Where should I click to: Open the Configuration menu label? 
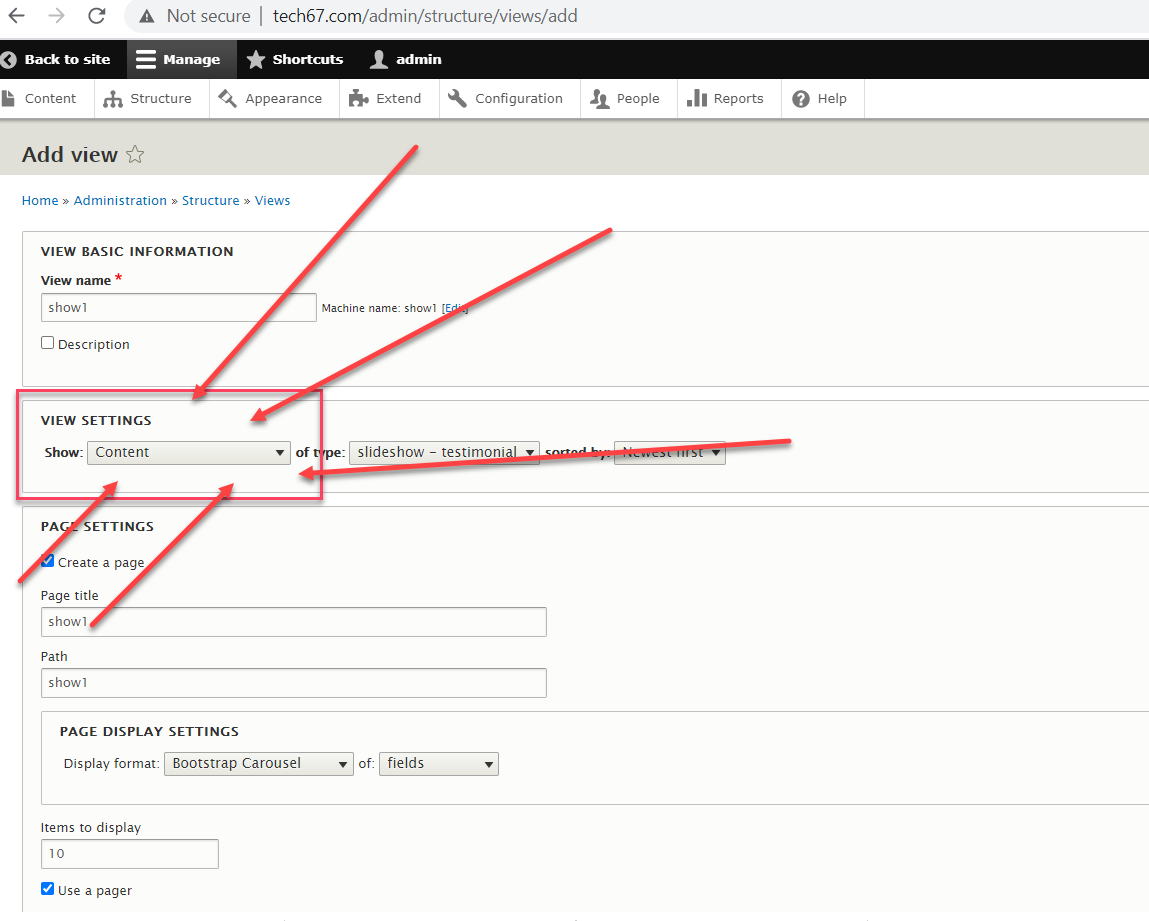[x=519, y=99]
